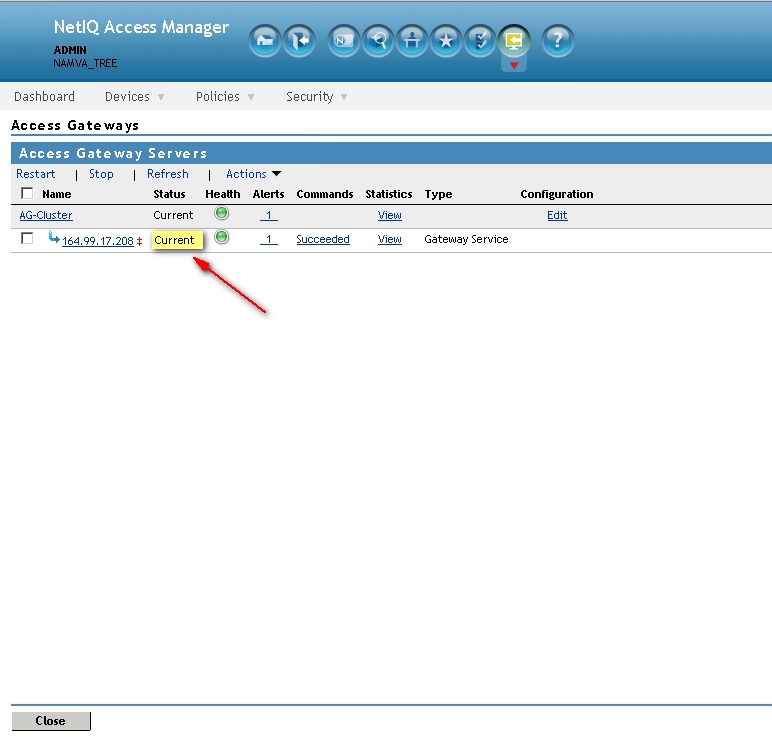772x753 pixels.
Task: Click the Status column header
Action: tap(169, 194)
